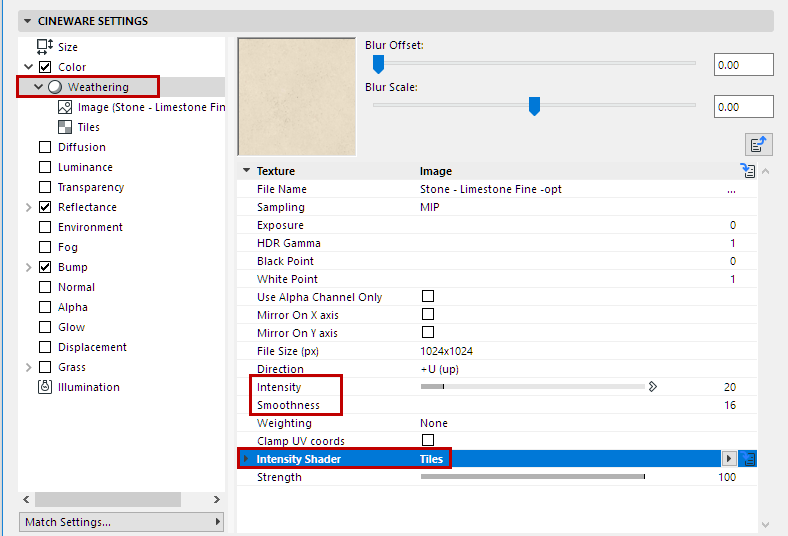Screen dimensions: 788x536
Task: Enable the Fog channel checkbox
Action: pyautogui.click(x=45, y=247)
